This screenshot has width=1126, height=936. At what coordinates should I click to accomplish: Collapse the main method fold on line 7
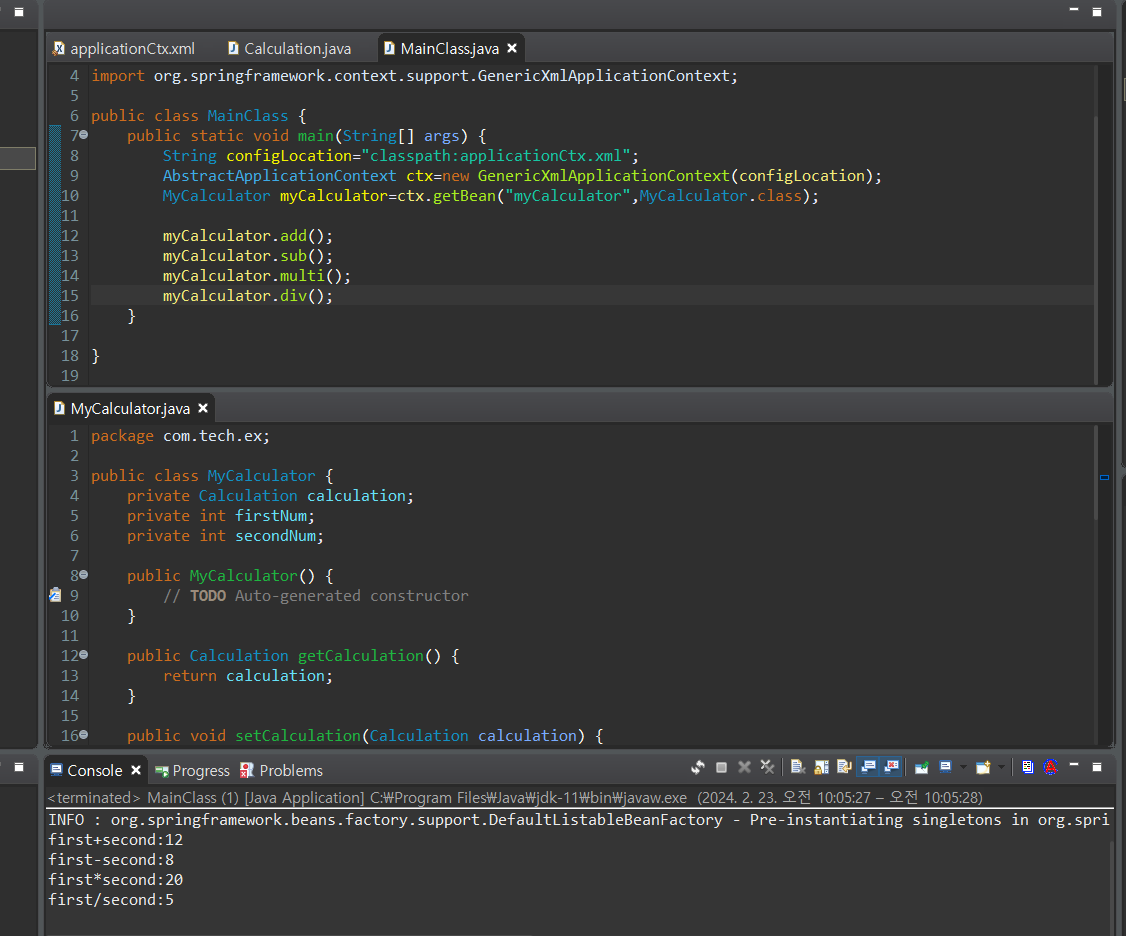click(83, 135)
